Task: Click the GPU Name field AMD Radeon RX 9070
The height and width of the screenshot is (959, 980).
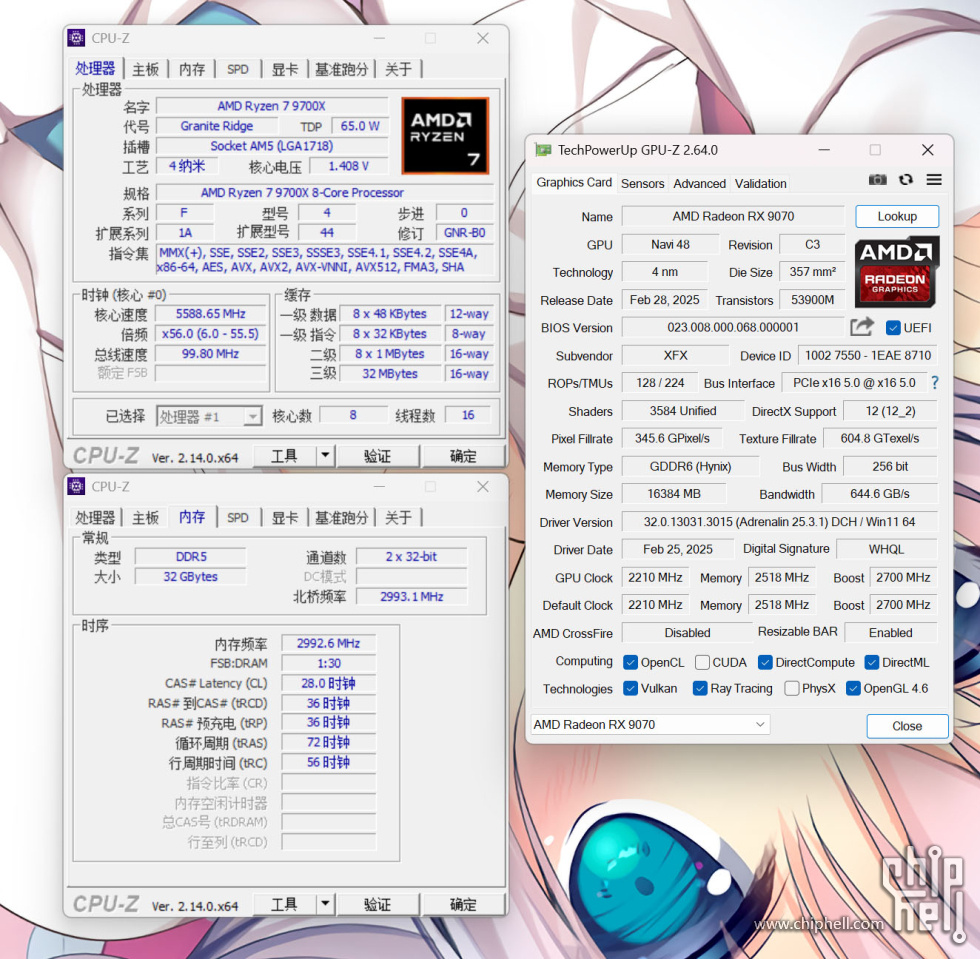Action: coord(733,216)
